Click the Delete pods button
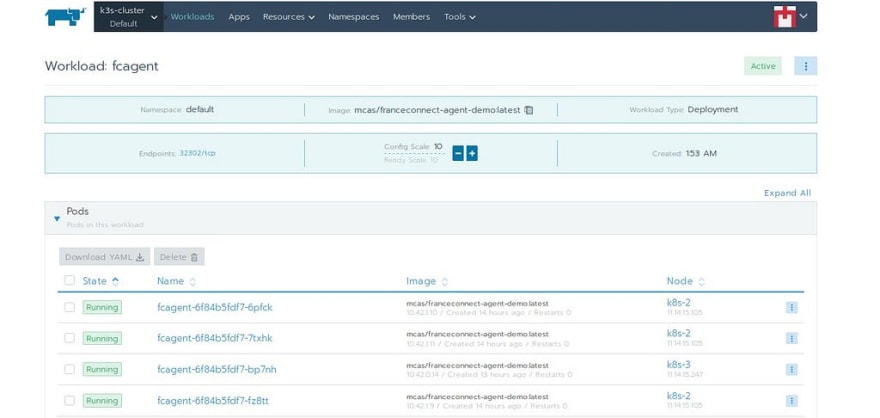 click(x=179, y=257)
